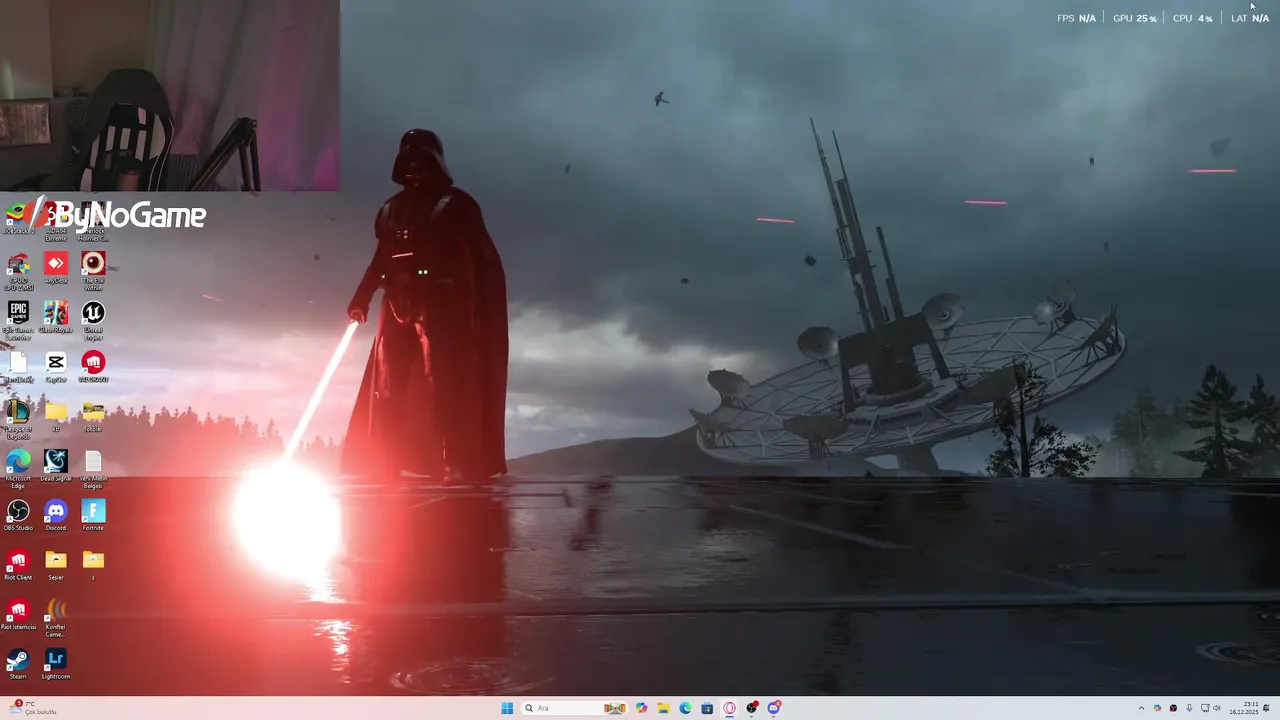
Task: Open File Explorer from the taskbar
Action: tap(663, 708)
